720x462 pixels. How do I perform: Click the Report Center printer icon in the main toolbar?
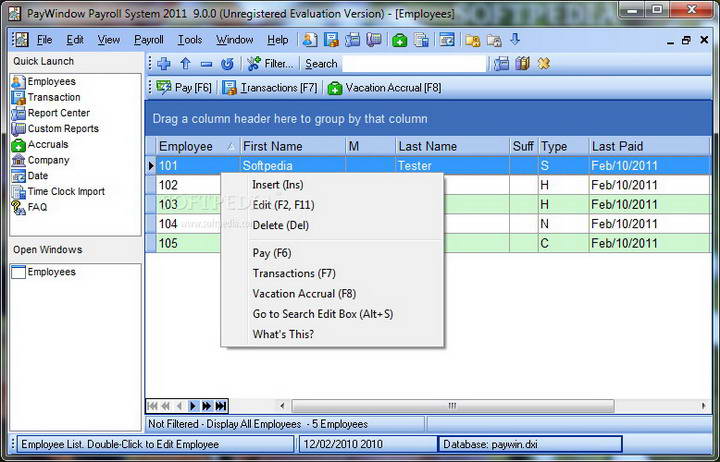coord(353,40)
